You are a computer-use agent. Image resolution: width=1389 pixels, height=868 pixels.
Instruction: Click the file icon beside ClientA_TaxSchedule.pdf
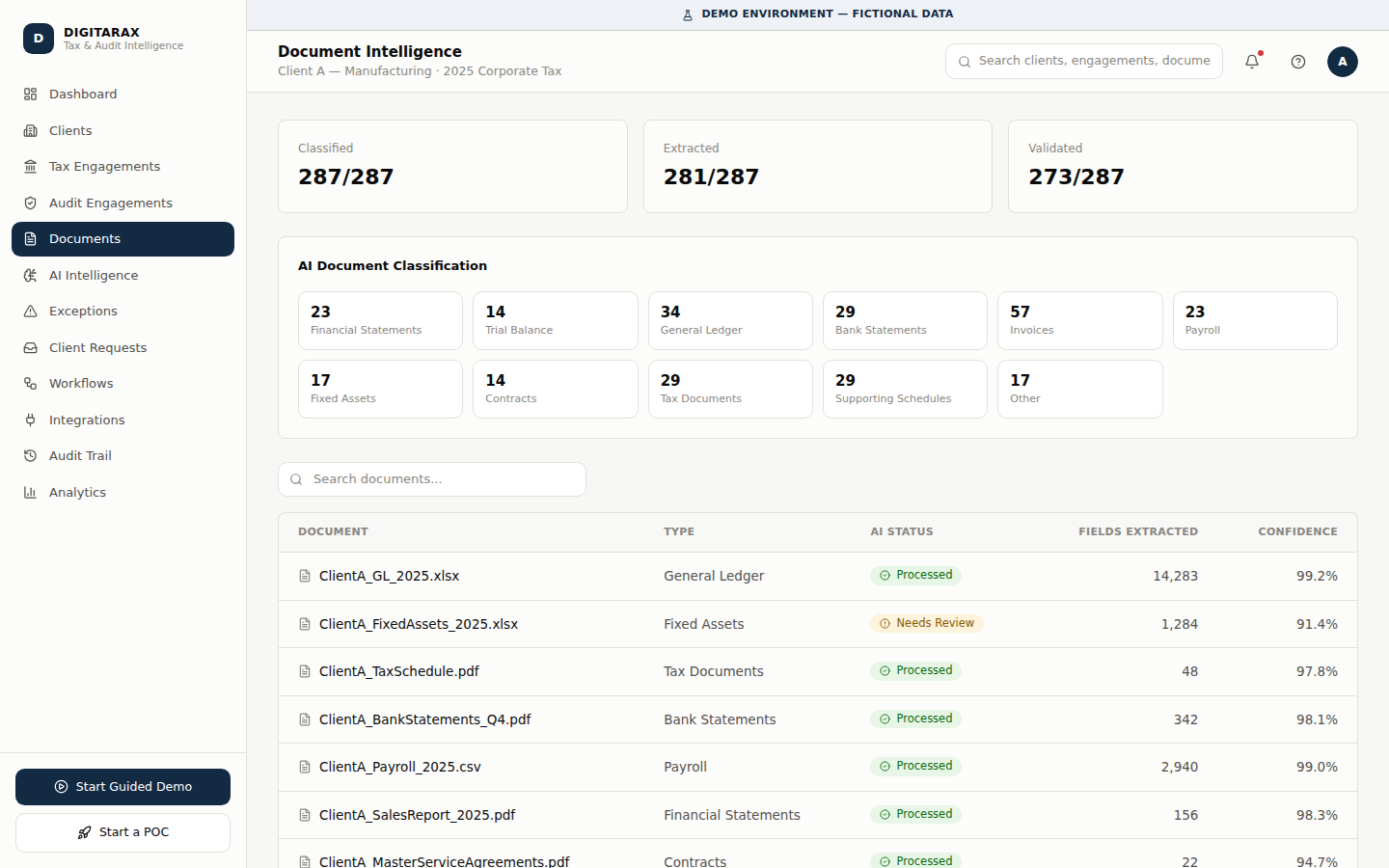[x=305, y=671]
